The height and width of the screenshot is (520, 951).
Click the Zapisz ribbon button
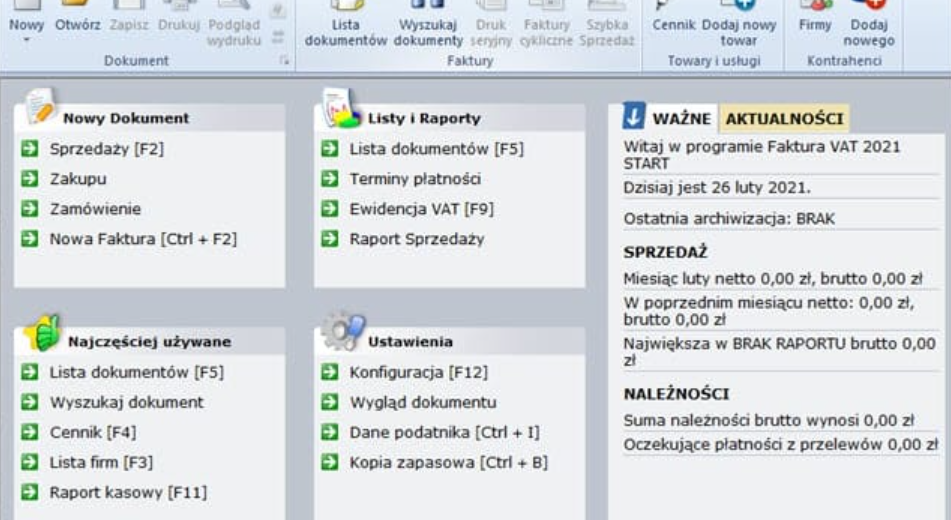[x=129, y=18]
